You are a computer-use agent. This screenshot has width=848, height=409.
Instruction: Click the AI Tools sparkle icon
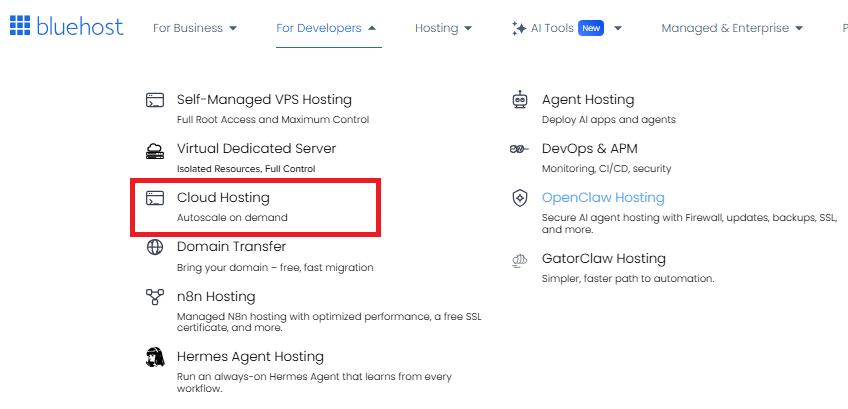(x=519, y=29)
